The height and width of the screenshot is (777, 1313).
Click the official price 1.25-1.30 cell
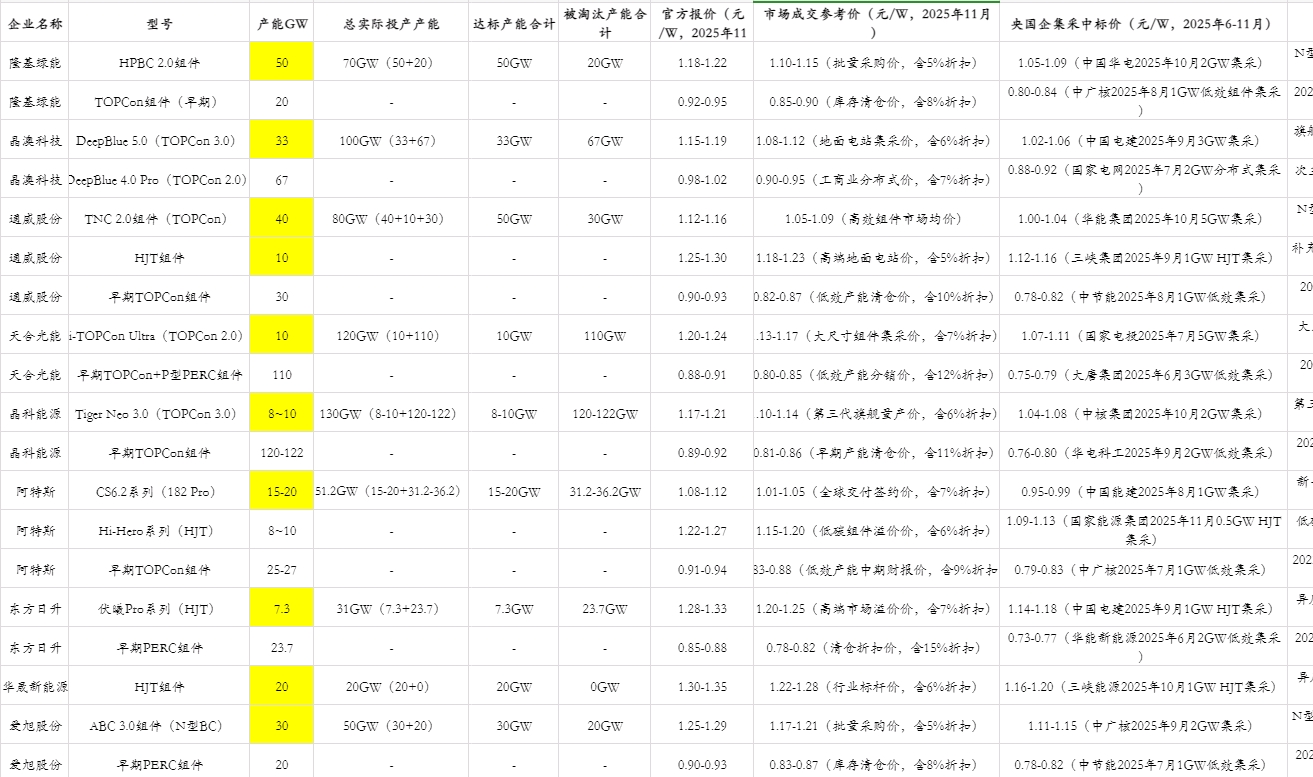[702, 257]
